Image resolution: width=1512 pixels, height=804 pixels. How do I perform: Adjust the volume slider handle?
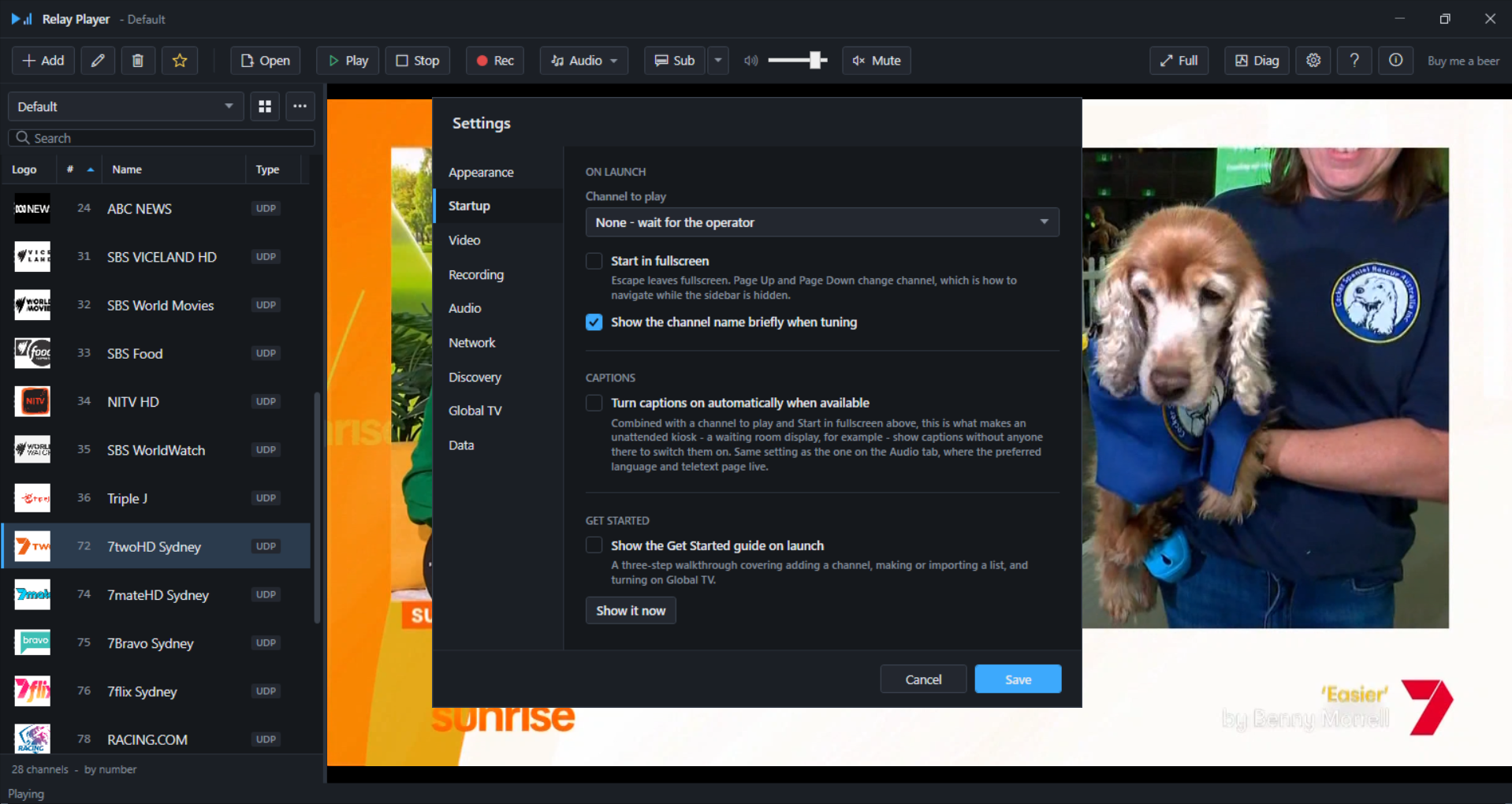pyautogui.click(x=817, y=61)
